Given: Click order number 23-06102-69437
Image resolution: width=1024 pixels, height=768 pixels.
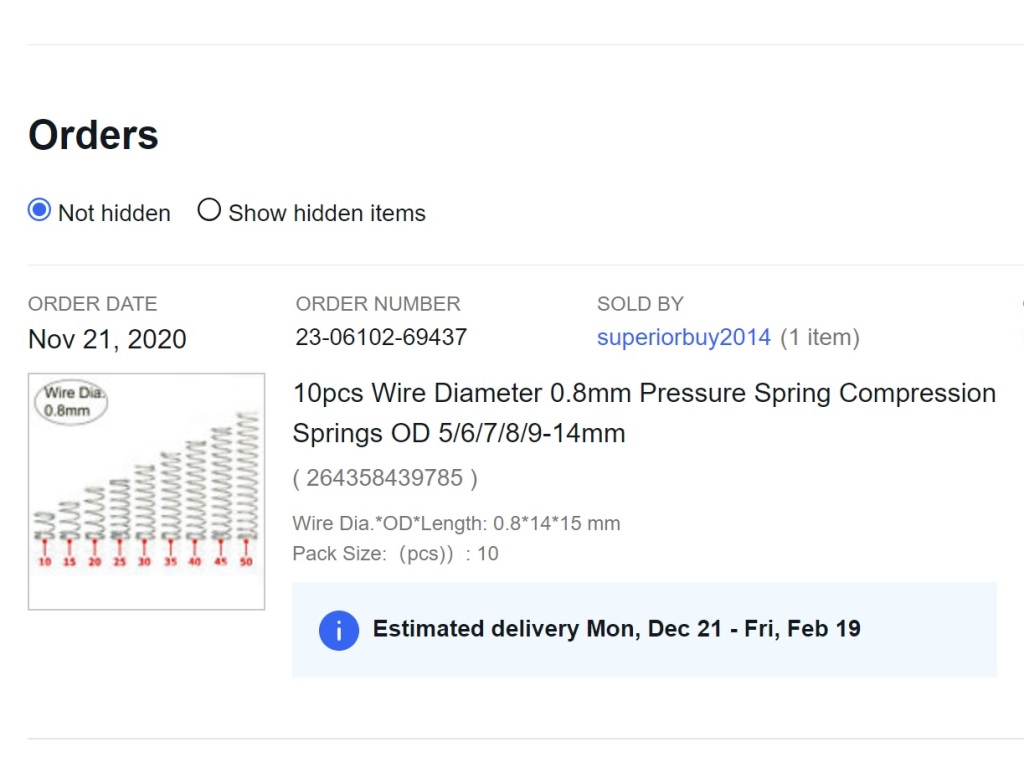Looking at the screenshot, I should click(381, 338).
